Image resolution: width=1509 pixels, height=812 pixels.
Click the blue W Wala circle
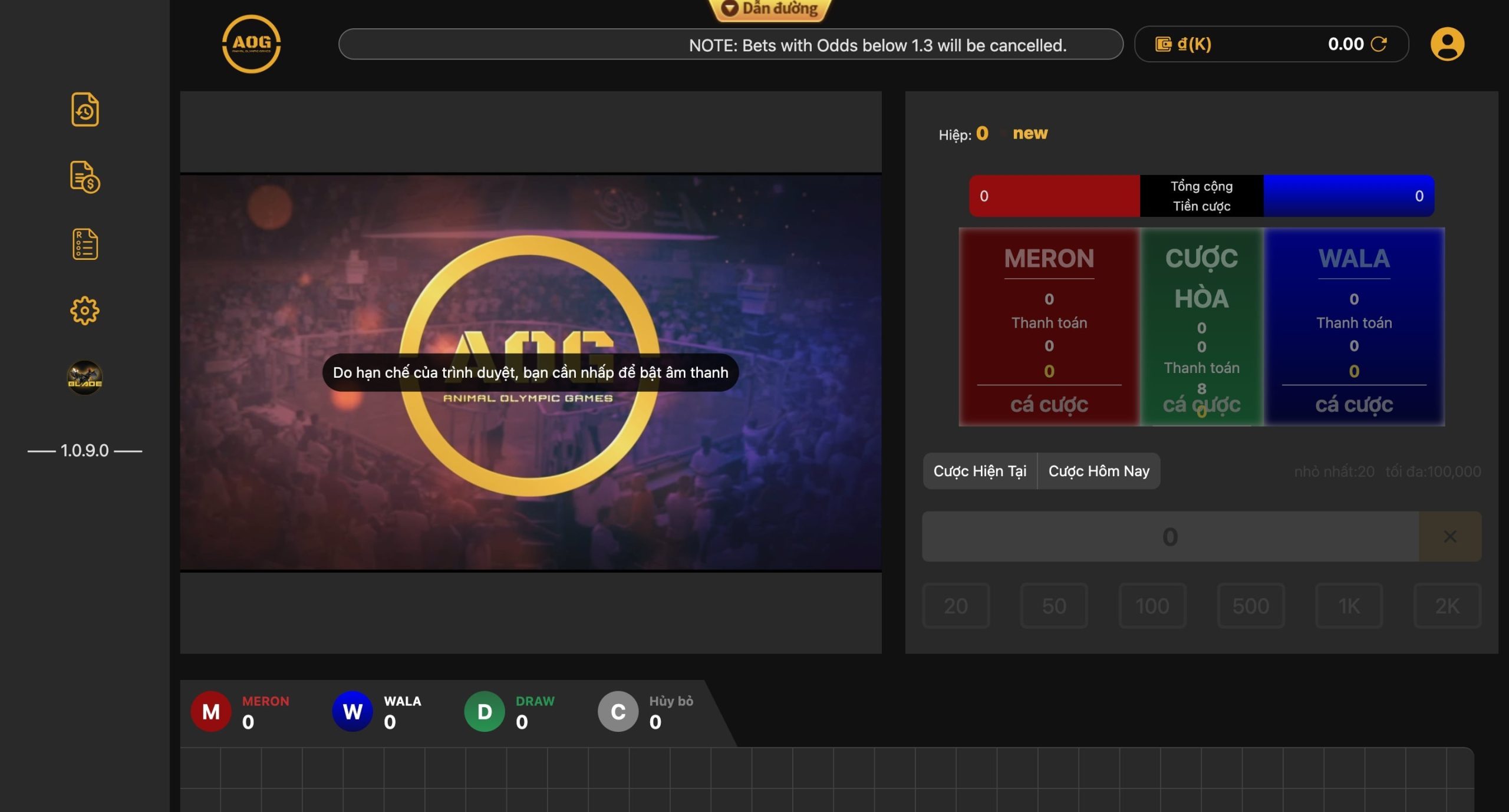pyautogui.click(x=352, y=711)
